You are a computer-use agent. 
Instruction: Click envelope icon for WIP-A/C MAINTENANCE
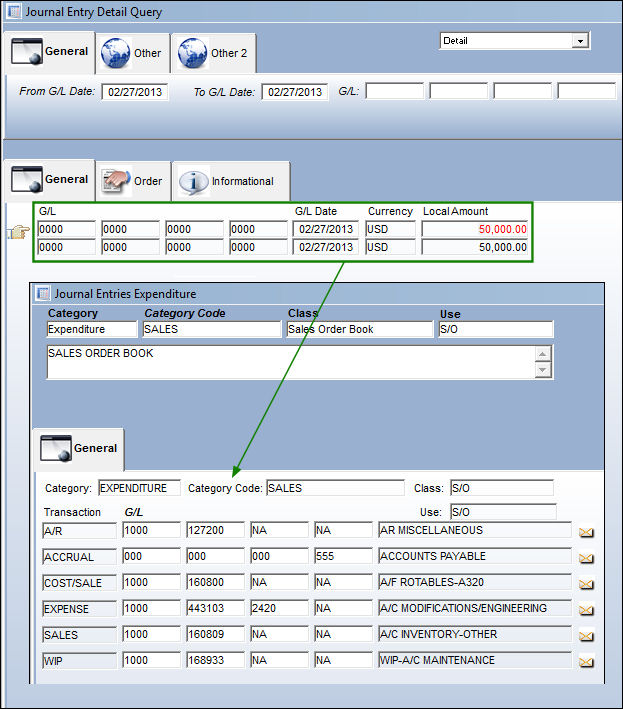click(586, 662)
